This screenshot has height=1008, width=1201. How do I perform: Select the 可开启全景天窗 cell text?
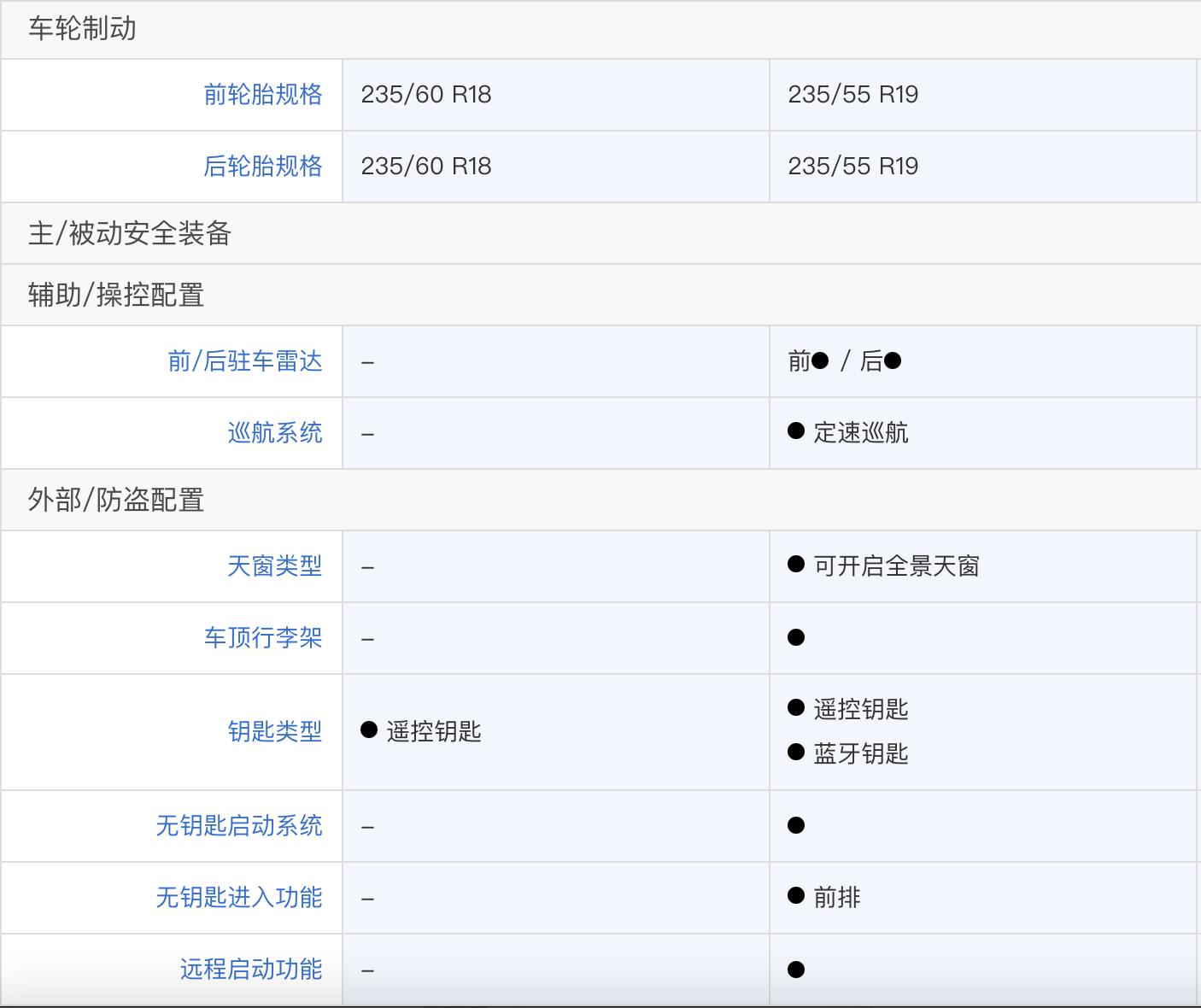(x=895, y=566)
